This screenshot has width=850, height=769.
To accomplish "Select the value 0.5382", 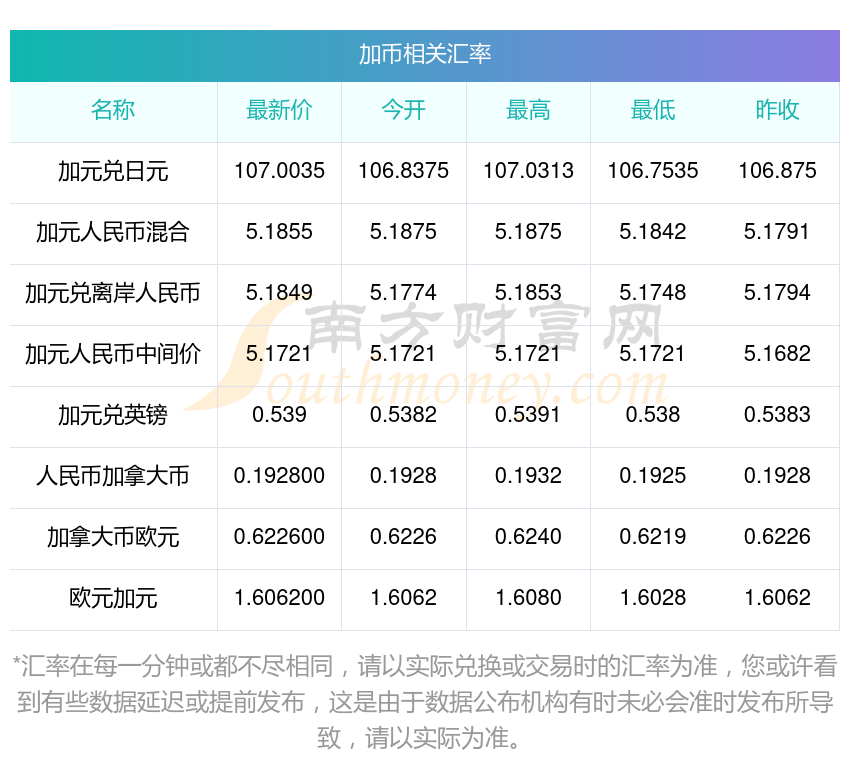I will 404,415.
